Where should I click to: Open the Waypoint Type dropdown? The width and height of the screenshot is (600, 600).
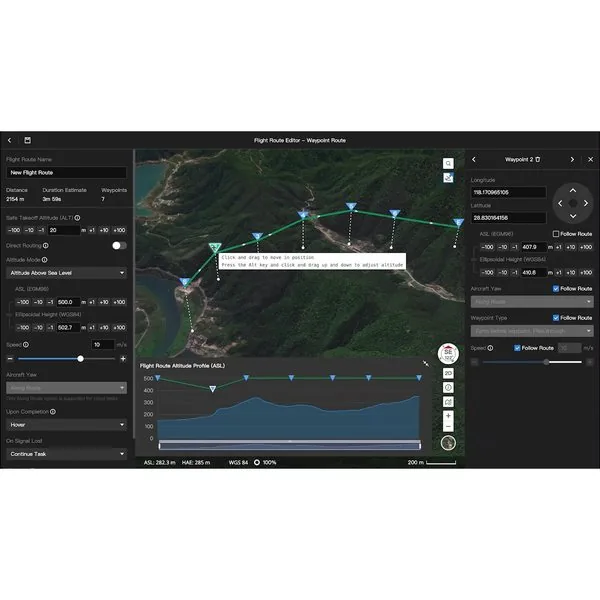click(532, 331)
